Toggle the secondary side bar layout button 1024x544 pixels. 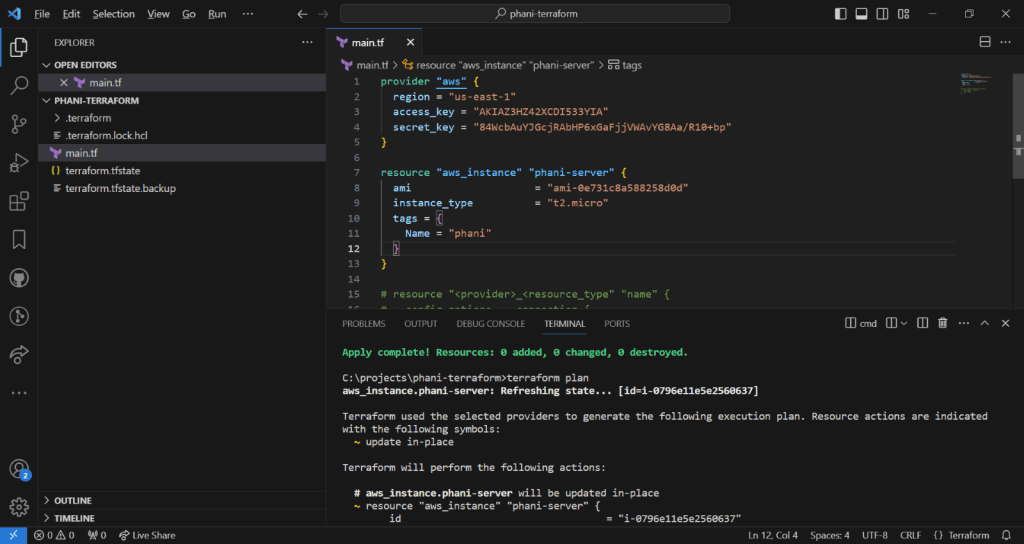tap(883, 14)
